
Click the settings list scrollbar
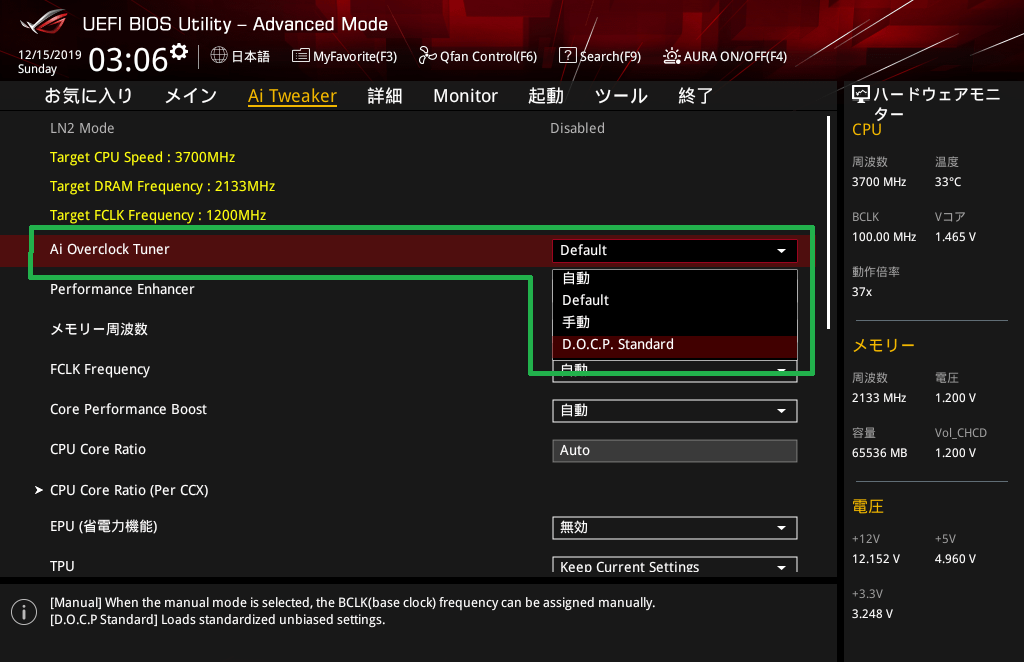click(828, 222)
